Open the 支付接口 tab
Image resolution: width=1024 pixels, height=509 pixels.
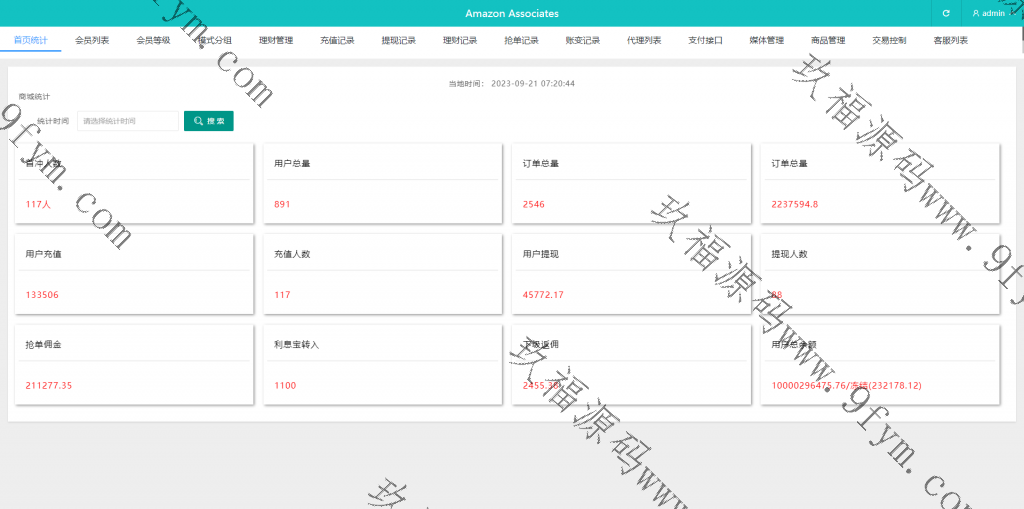point(705,40)
